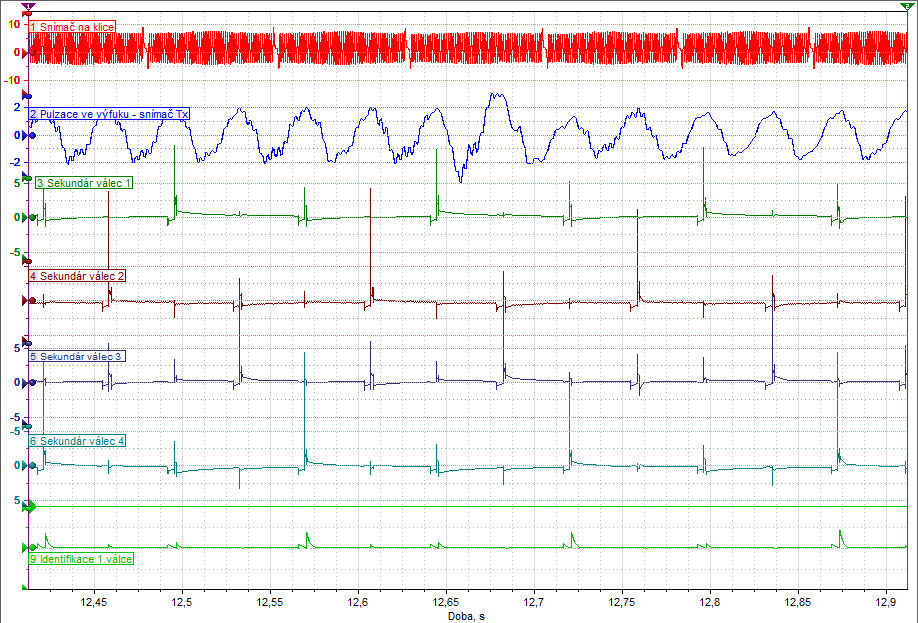Click bright green channel 9 zero-level marker
This screenshot has height=623, width=918.
(x=30, y=548)
